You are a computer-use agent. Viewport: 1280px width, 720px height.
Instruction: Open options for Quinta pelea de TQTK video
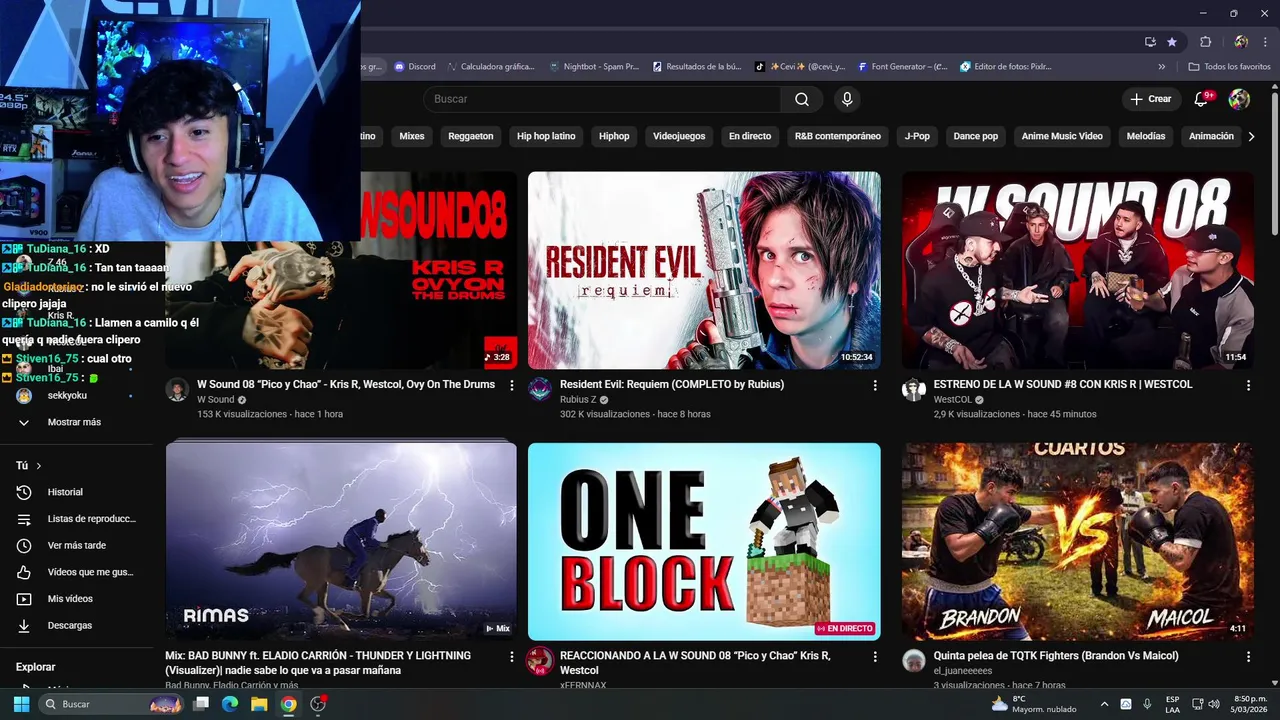[1248, 657]
